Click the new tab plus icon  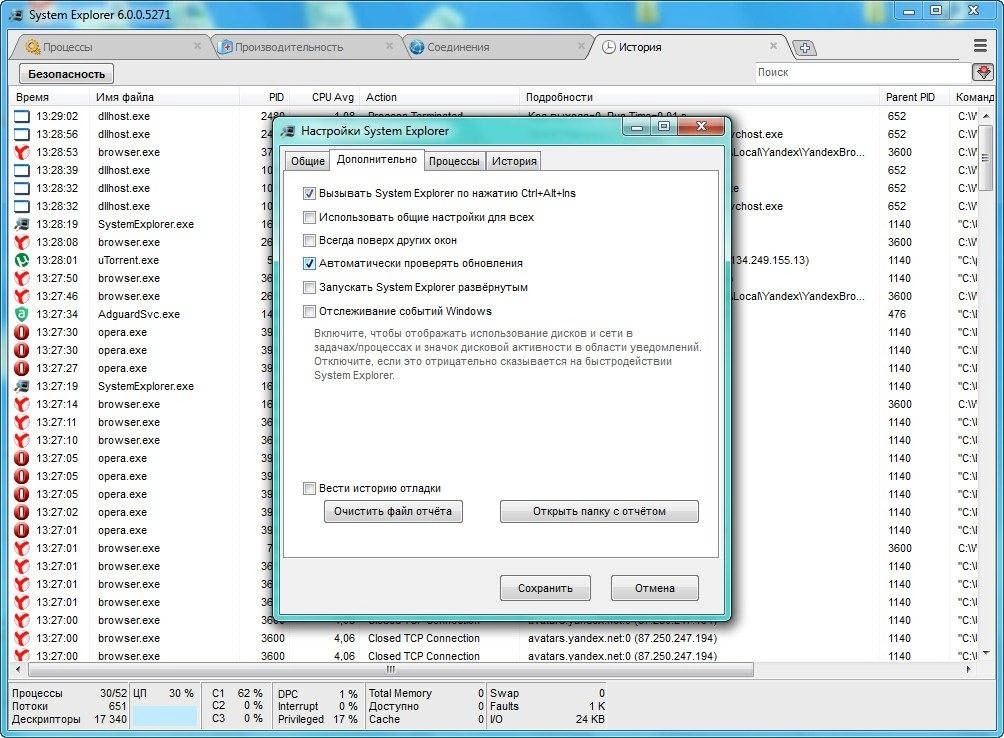(x=805, y=47)
